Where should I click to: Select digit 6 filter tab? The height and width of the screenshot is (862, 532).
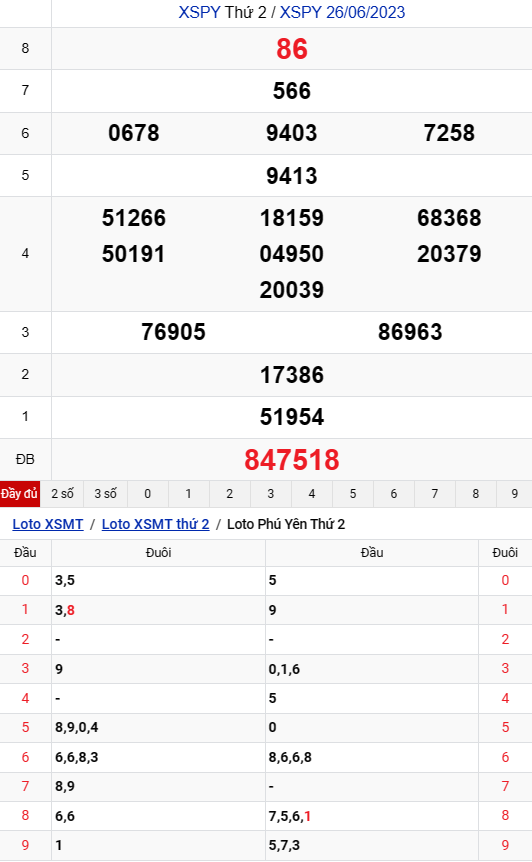(x=394, y=494)
